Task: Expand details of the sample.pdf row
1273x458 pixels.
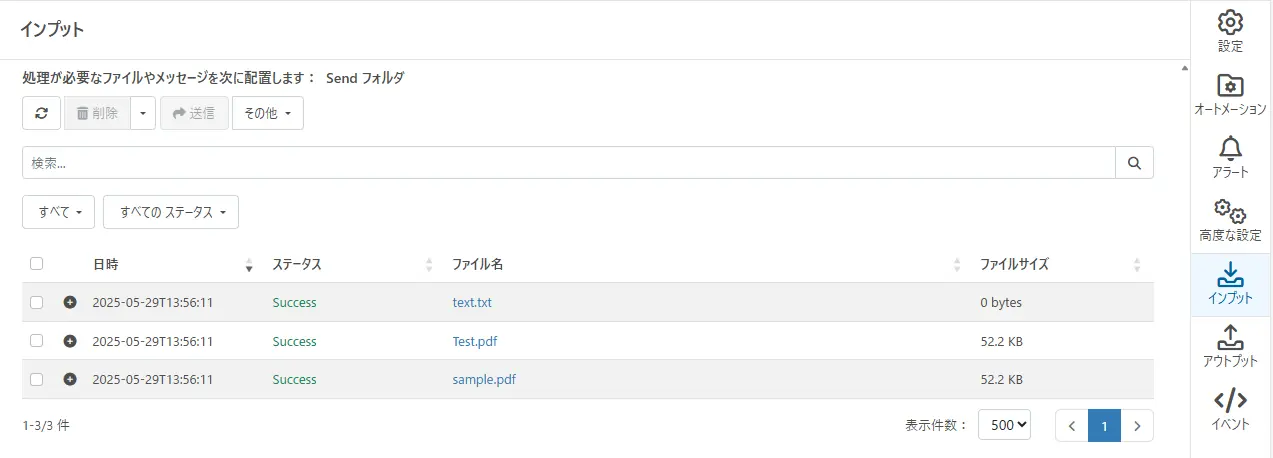Action: click(70, 379)
